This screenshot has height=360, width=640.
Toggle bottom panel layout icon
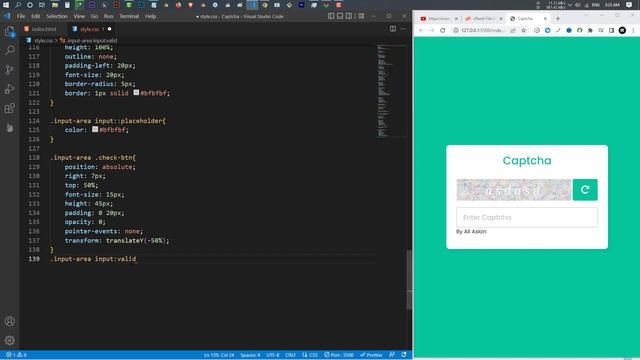pos(340,16)
